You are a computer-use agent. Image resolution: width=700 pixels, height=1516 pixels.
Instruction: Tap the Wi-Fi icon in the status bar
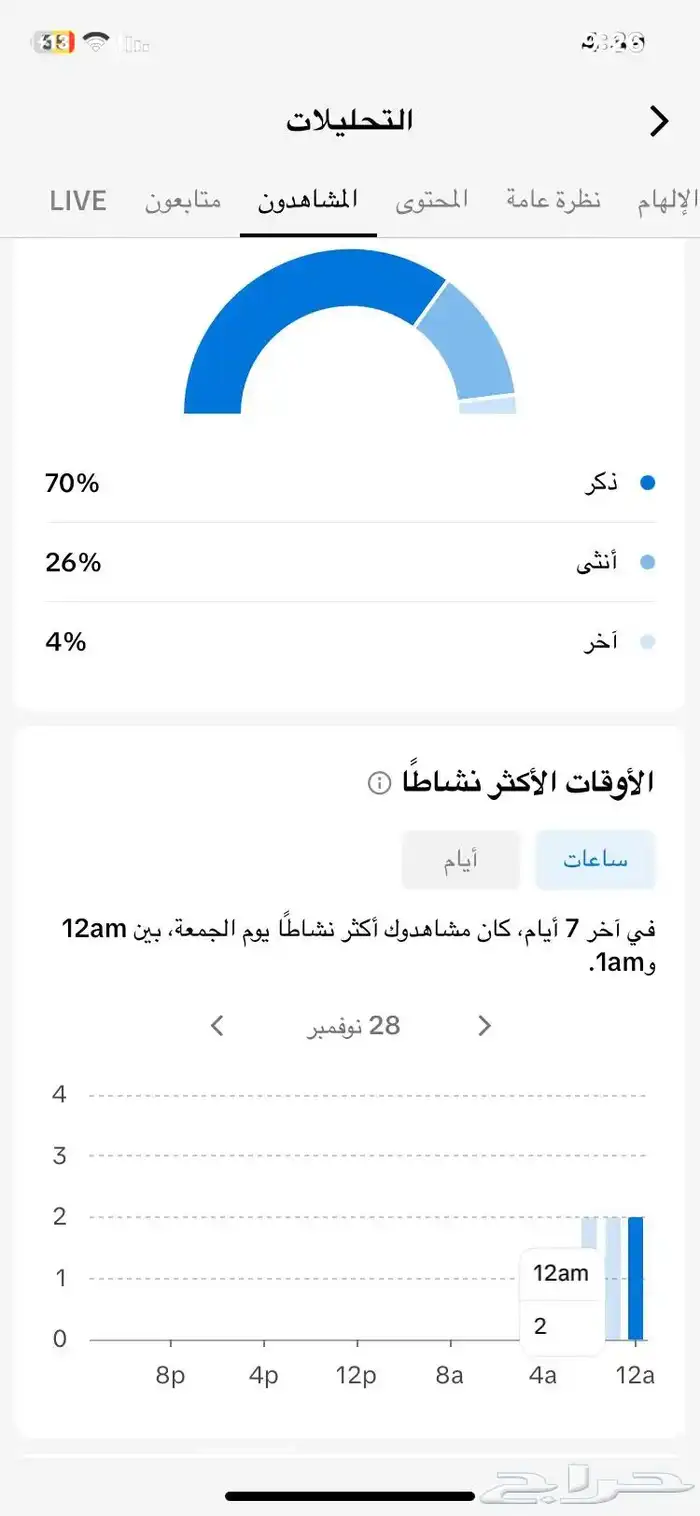pyautogui.click(x=96, y=42)
